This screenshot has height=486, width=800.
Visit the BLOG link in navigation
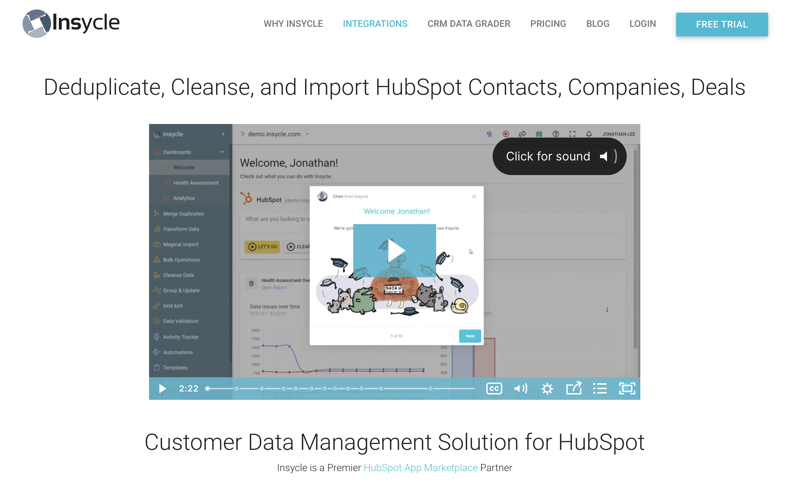coord(597,24)
